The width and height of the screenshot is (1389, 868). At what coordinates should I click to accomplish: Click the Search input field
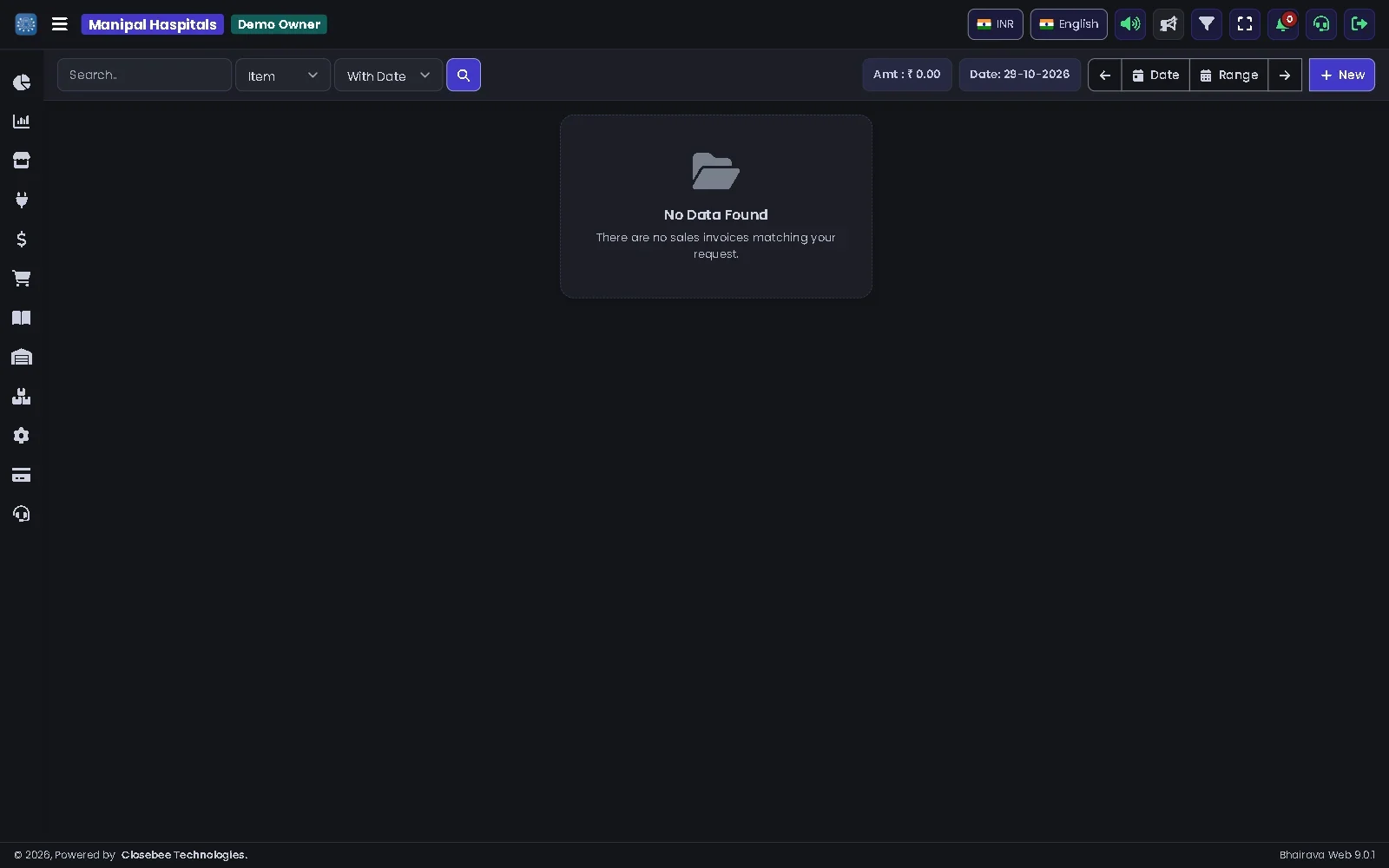pyautogui.click(x=144, y=75)
